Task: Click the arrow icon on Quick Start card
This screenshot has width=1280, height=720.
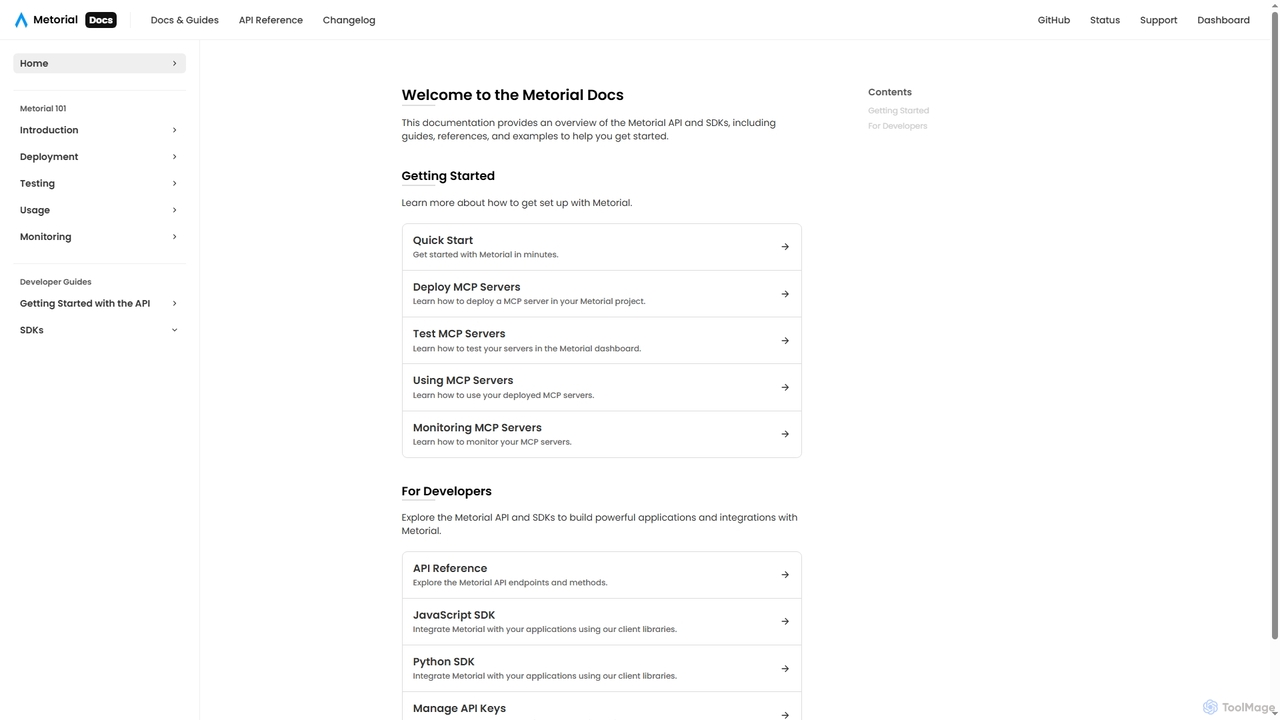Action: coord(785,247)
